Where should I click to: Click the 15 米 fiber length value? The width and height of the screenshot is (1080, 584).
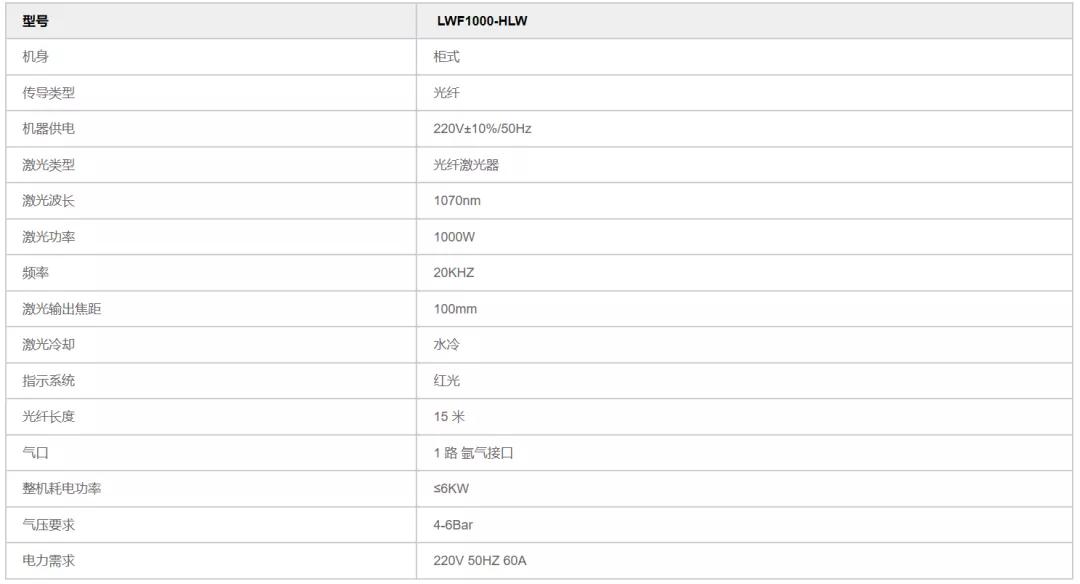click(449, 417)
